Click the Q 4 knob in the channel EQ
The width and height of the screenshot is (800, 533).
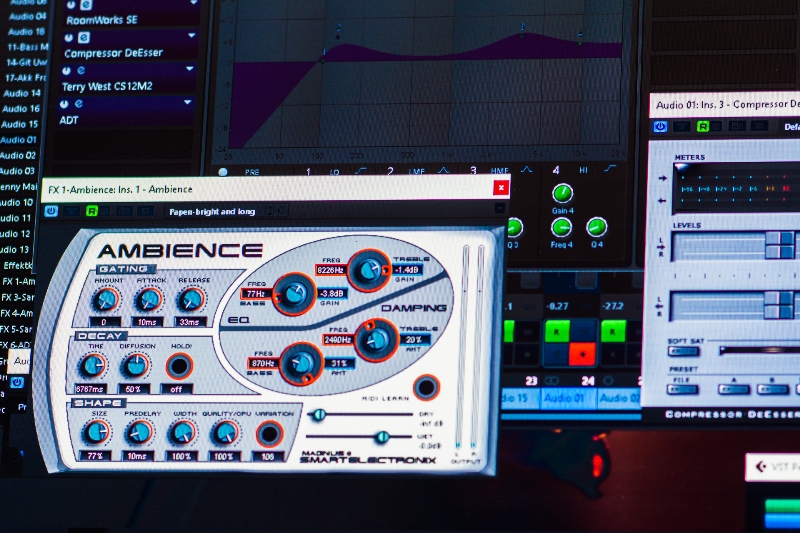596,227
